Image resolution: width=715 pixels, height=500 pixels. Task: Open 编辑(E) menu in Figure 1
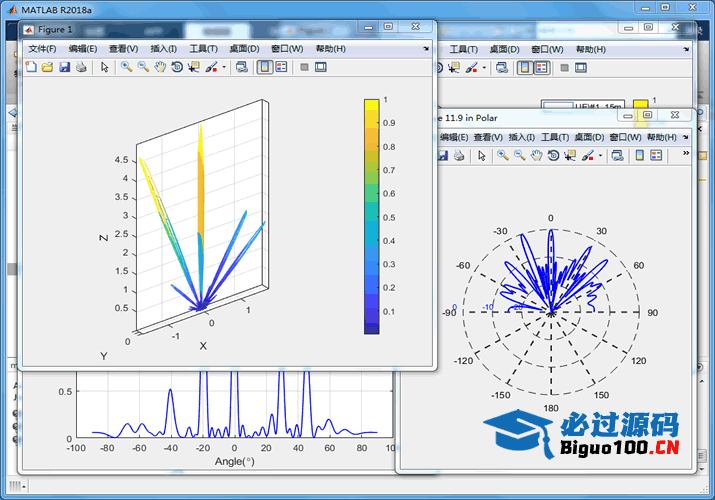click(x=83, y=49)
